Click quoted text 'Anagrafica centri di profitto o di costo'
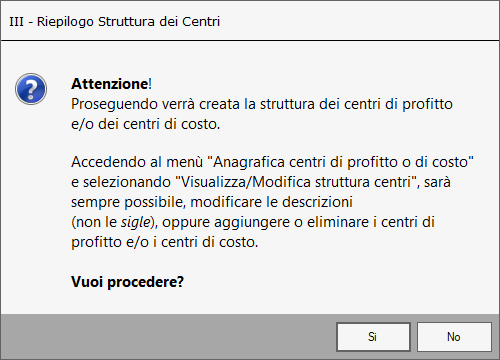The width and height of the screenshot is (500, 360). point(341,162)
